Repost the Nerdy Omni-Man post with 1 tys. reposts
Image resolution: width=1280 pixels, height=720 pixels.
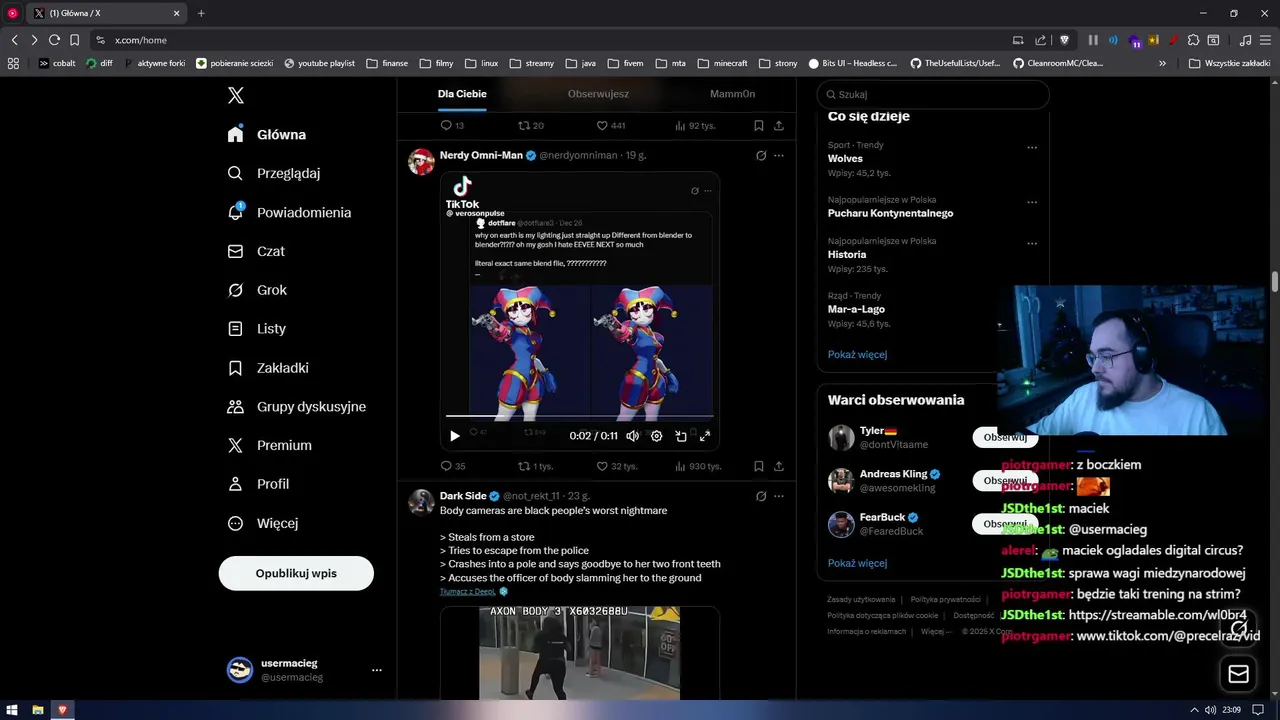click(535, 466)
